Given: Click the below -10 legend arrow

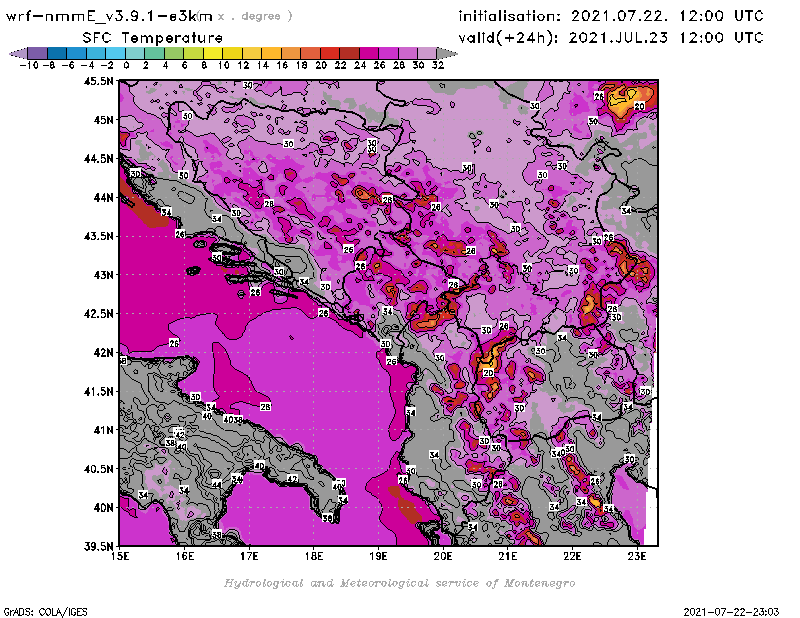Looking at the screenshot, I should click(x=18, y=54).
